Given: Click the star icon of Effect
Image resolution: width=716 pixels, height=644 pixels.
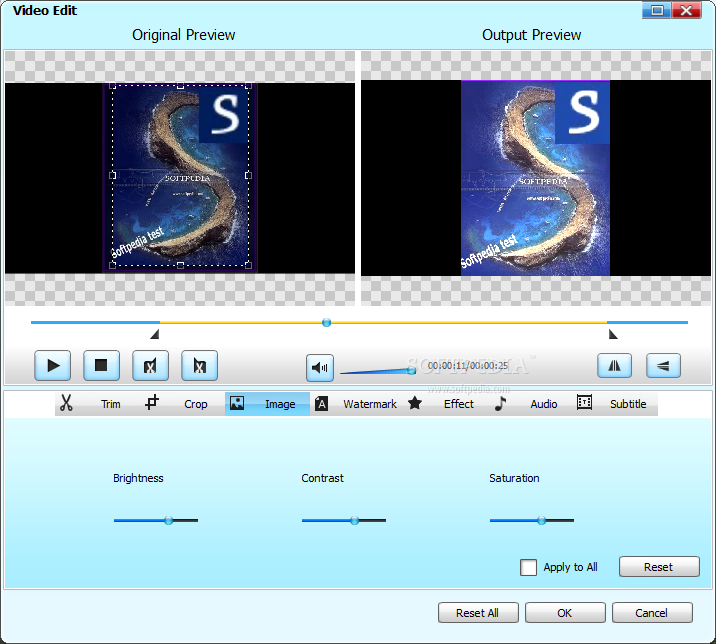Looking at the screenshot, I should point(415,403).
